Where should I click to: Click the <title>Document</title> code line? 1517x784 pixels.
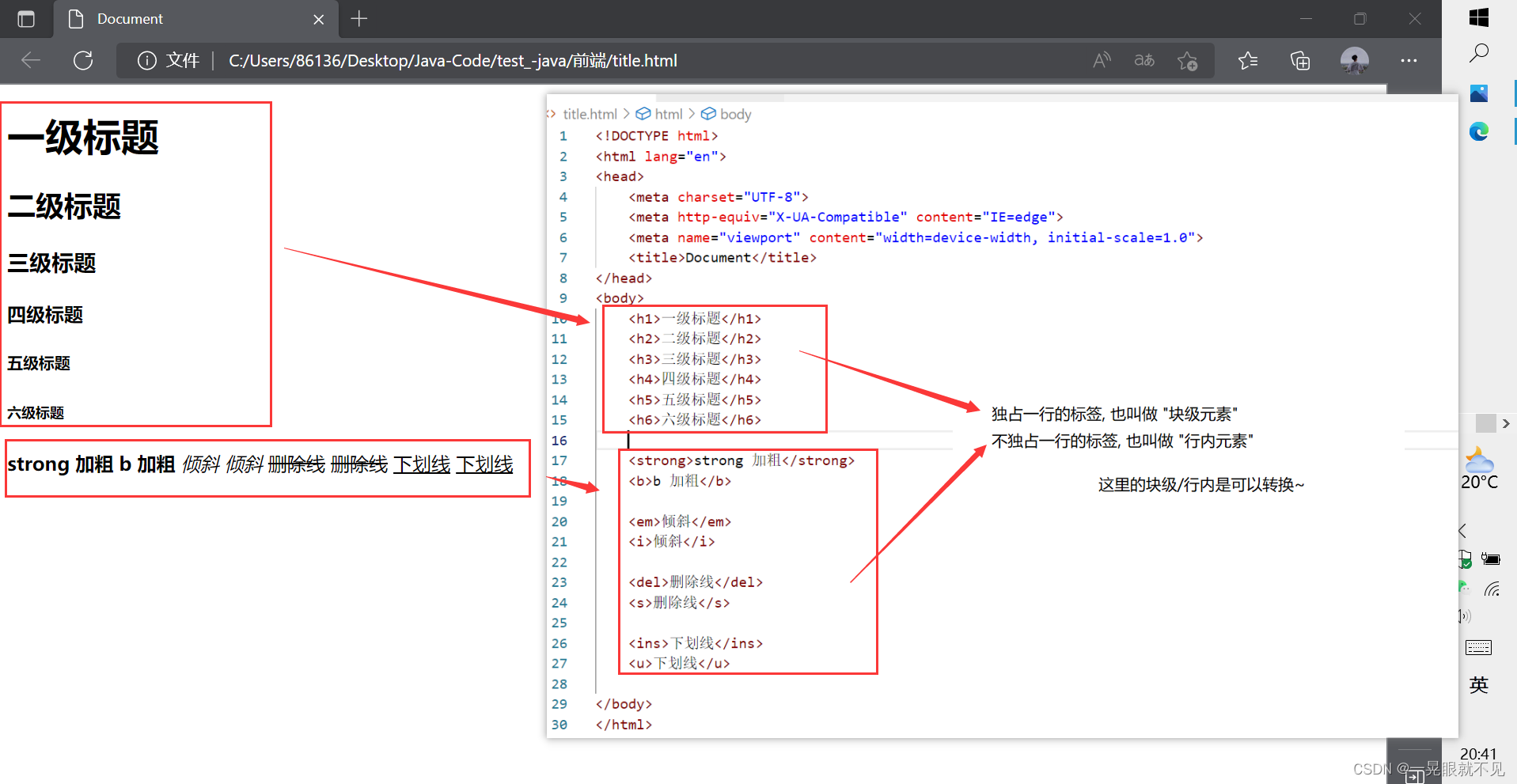click(x=722, y=258)
